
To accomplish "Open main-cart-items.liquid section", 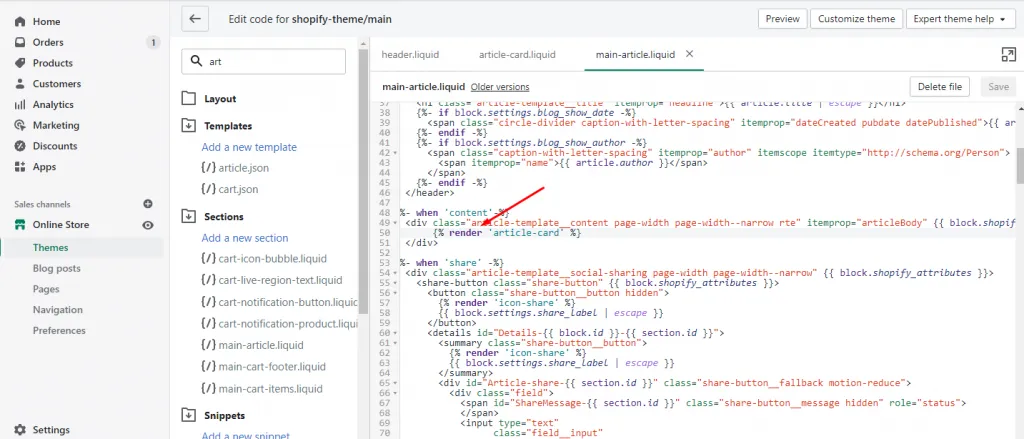I will [262, 389].
